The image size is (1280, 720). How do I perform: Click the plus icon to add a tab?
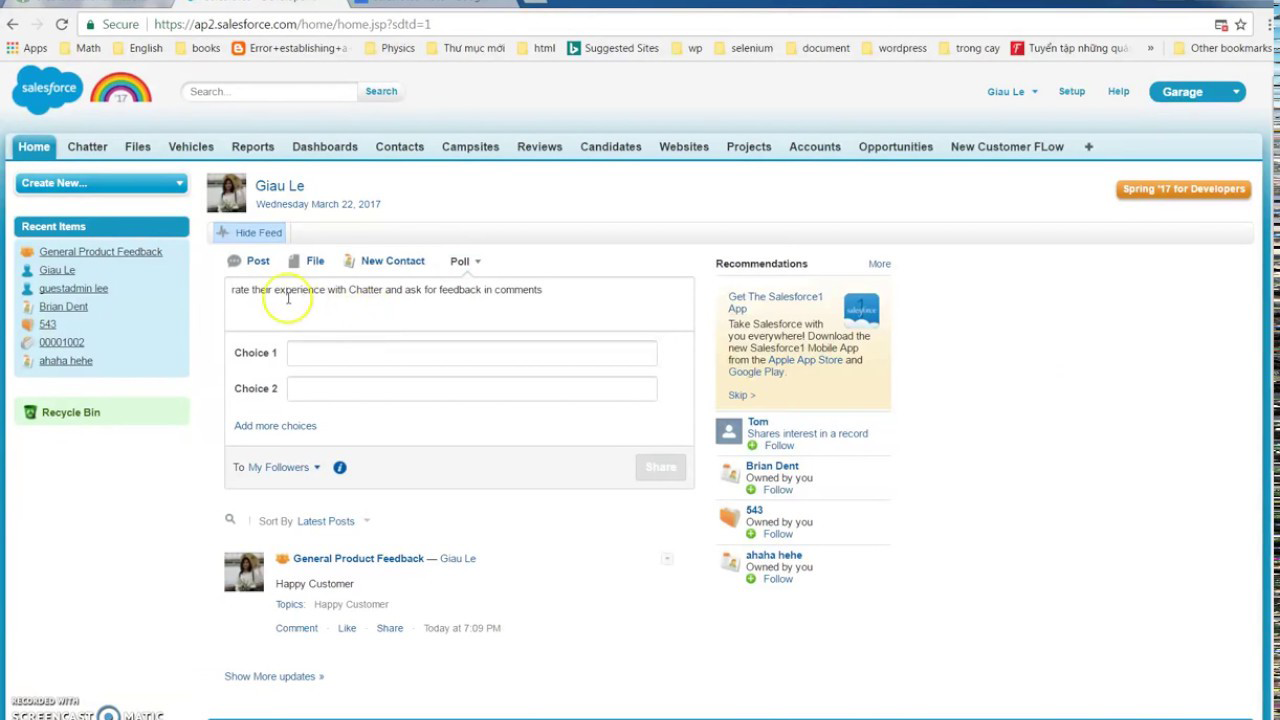(x=1088, y=147)
